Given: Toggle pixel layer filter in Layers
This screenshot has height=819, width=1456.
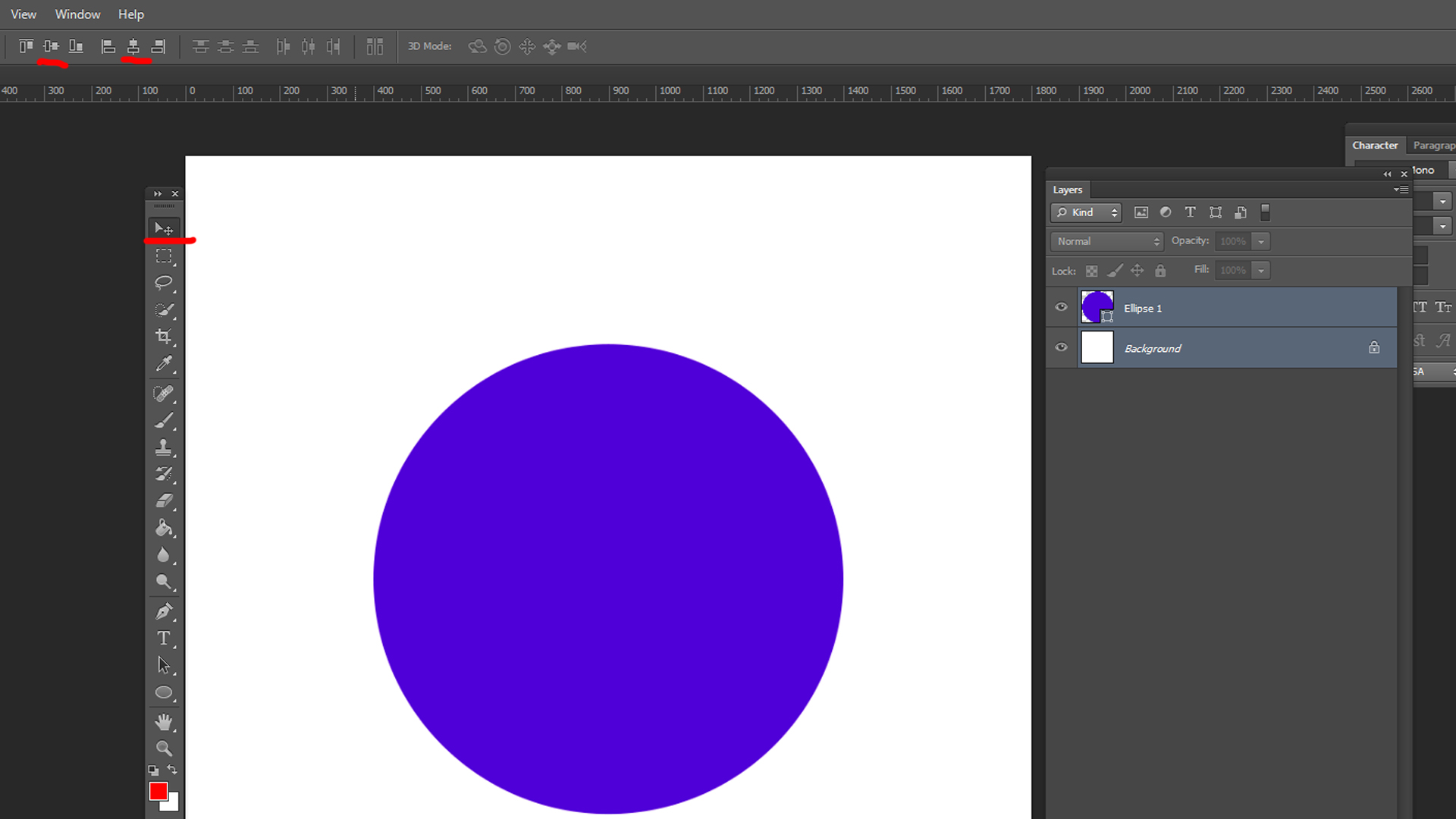Looking at the screenshot, I should click(1141, 212).
